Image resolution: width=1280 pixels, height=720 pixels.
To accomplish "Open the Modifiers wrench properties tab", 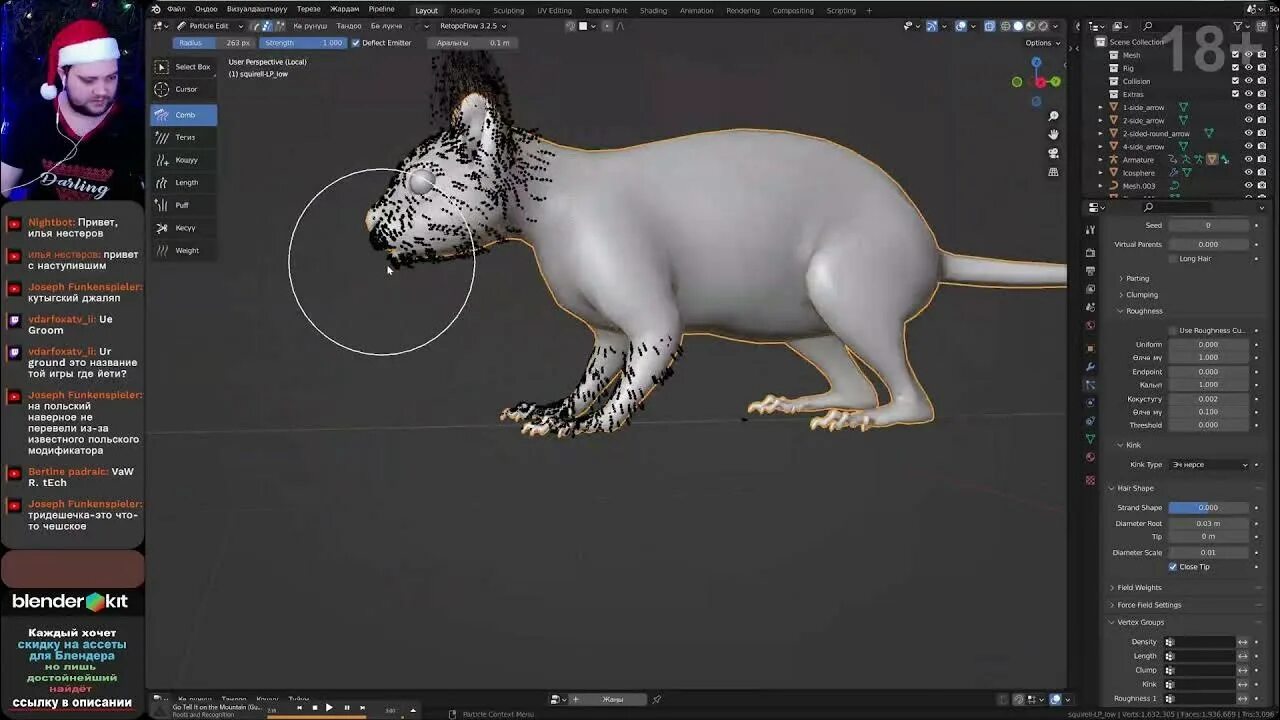I will [x=1090, y=367].
